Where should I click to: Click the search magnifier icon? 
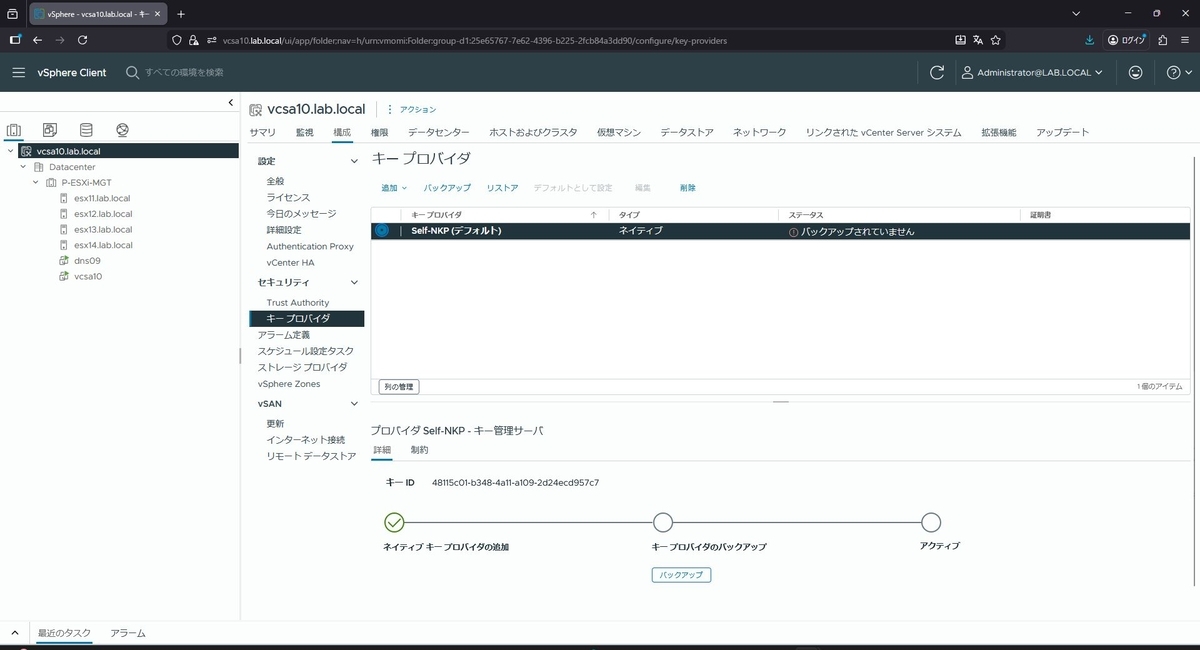[x=132, y=72]
